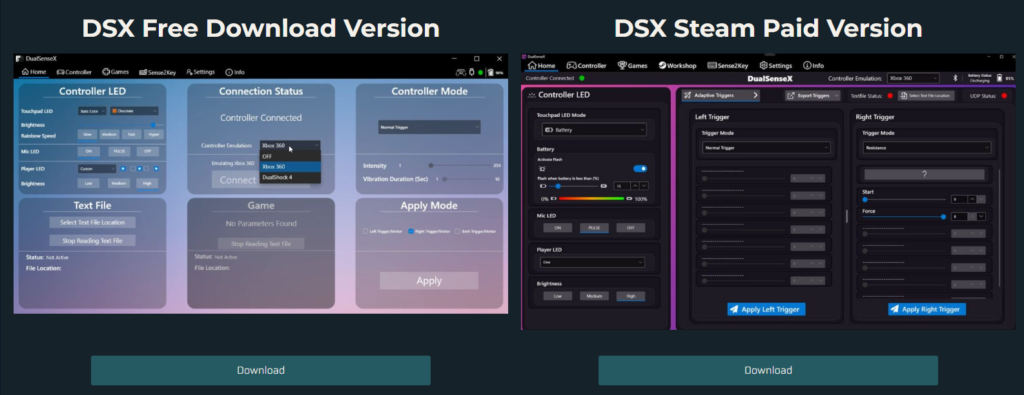Select Hyper rainbow speed
The width and height of the screenshot is (1024, 395).
tap(153, 134)
